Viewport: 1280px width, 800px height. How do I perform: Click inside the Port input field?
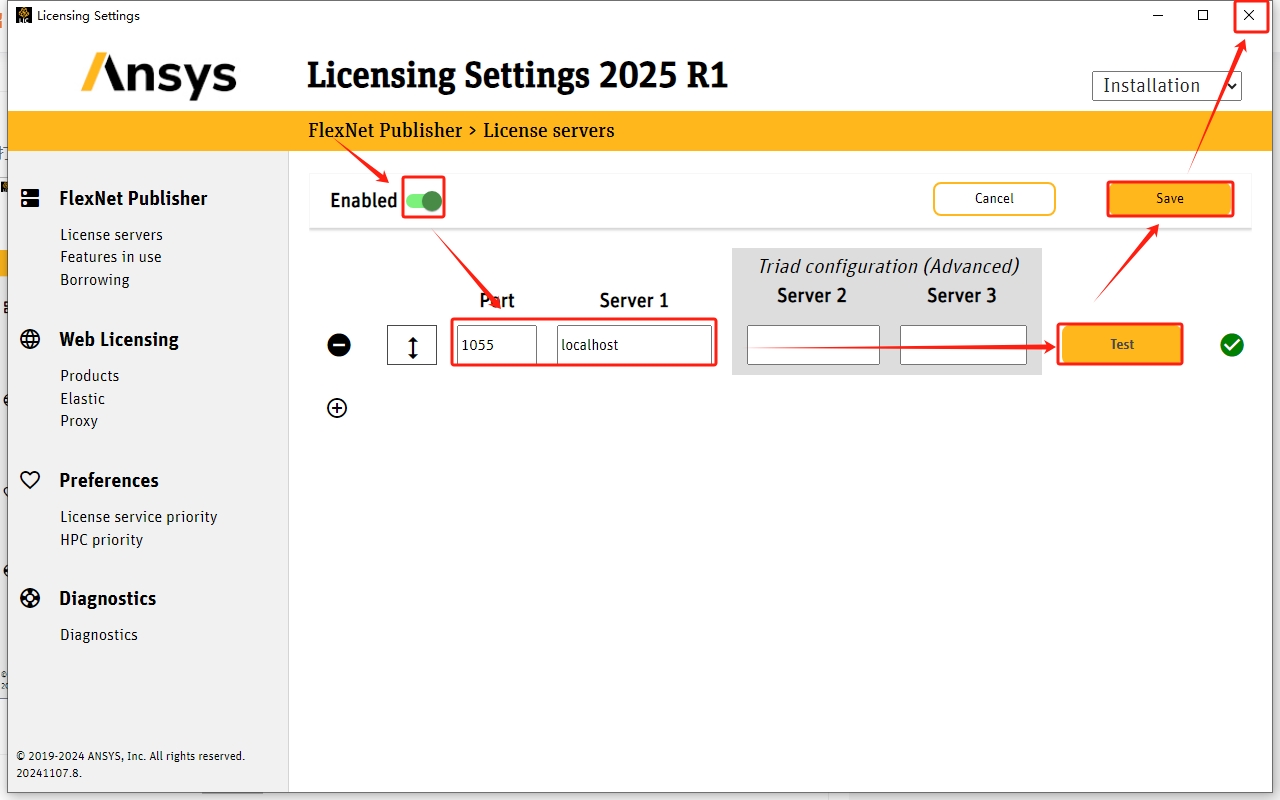(x=496, y=344)
